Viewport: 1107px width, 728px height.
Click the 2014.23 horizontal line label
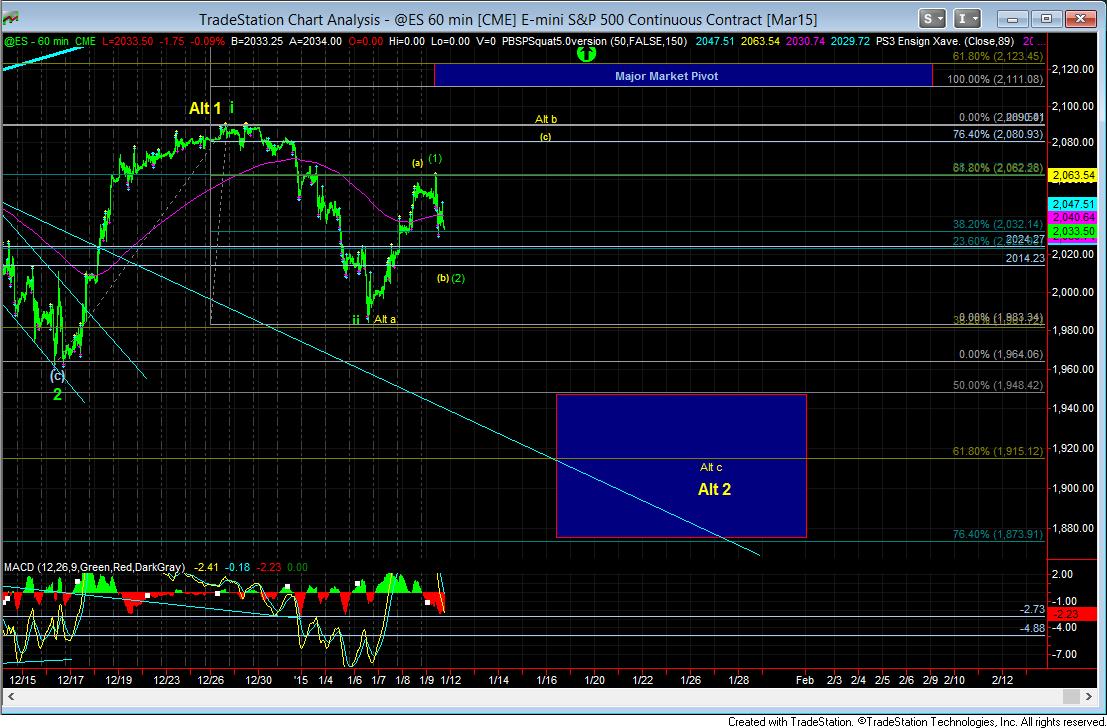1025,258
